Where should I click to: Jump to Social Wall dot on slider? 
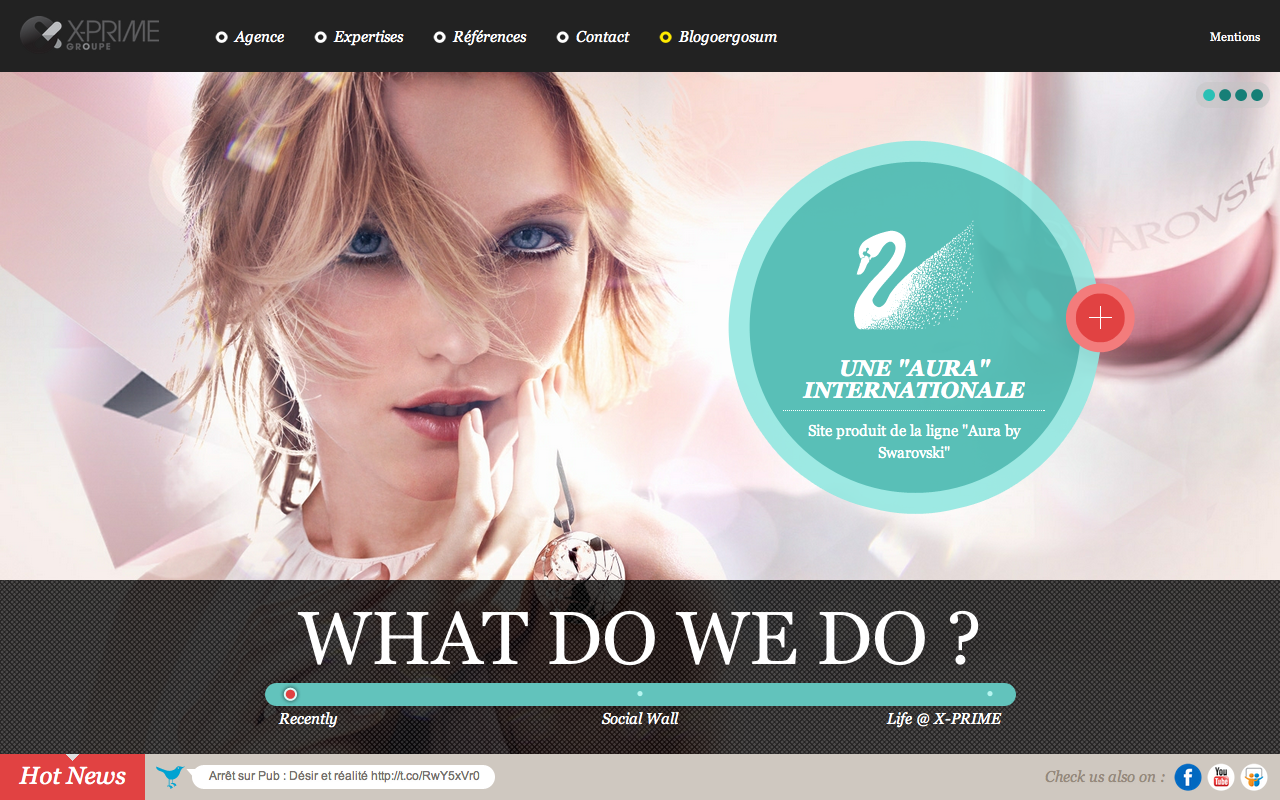[640, 693]
